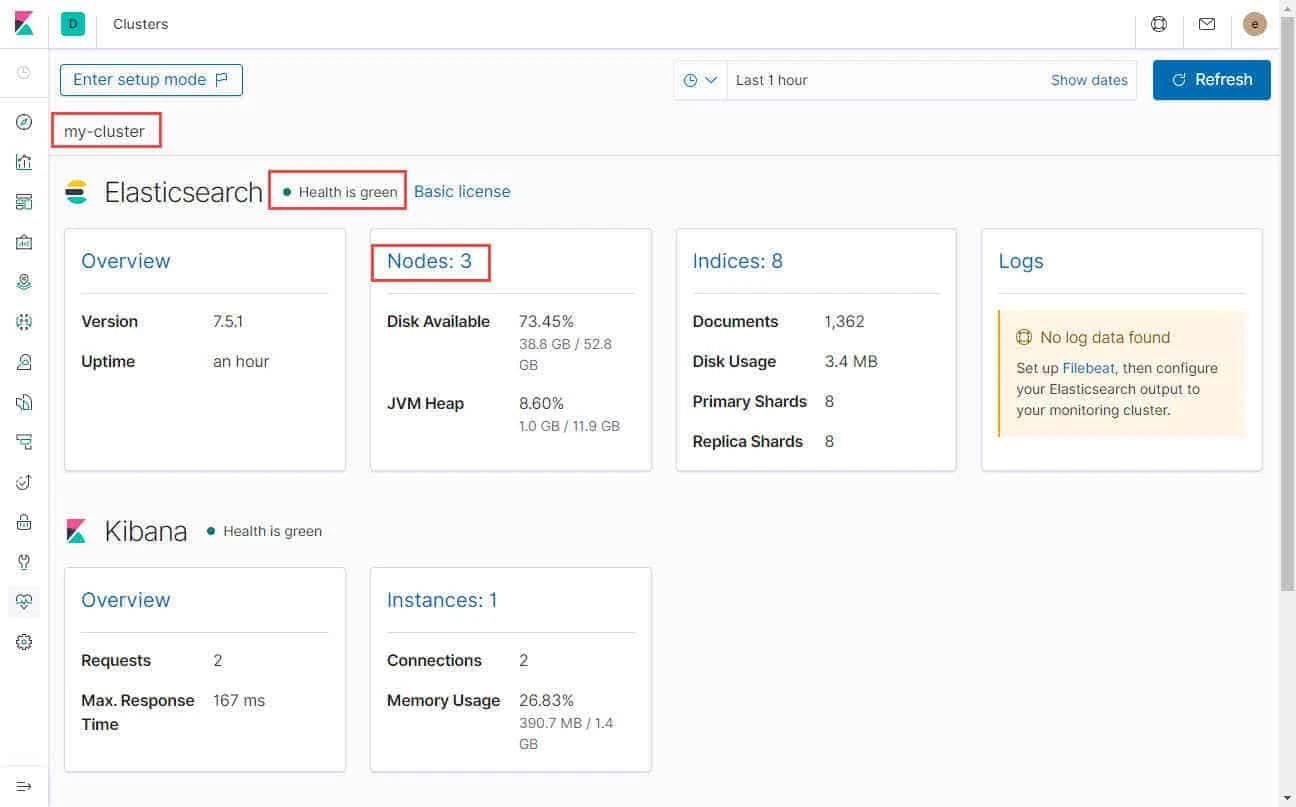This screenshot has height=807, width=1296.
Task: Refresh the monitoring data
Action: coord(1211,79)
